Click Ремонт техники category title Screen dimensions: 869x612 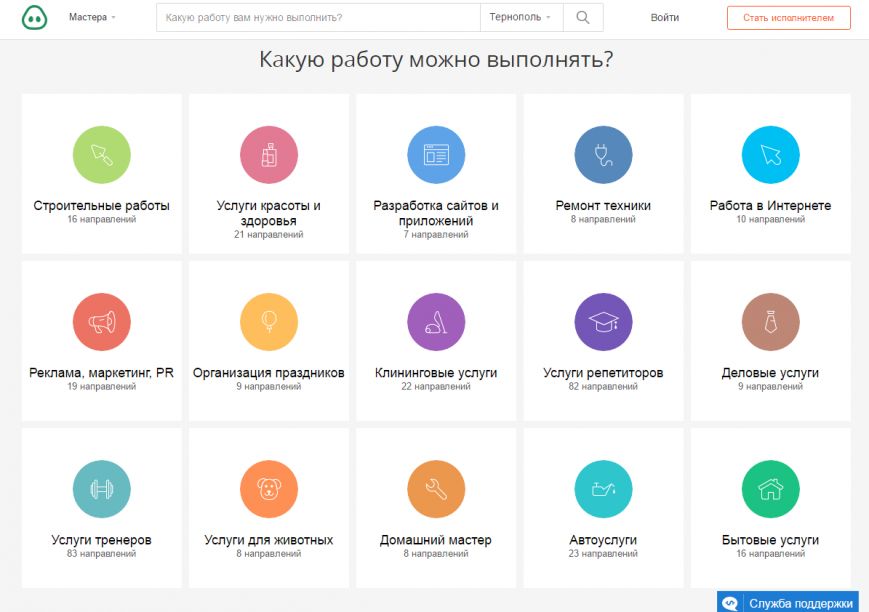603,206
